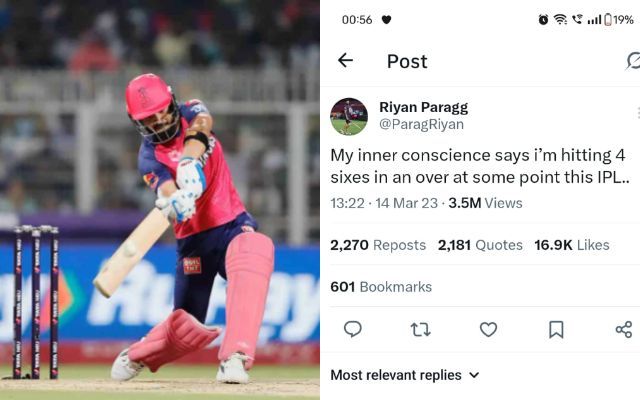View the 2,181 Quotes list
The height and width of the screenshot is (400, 640).
point(480,245)
